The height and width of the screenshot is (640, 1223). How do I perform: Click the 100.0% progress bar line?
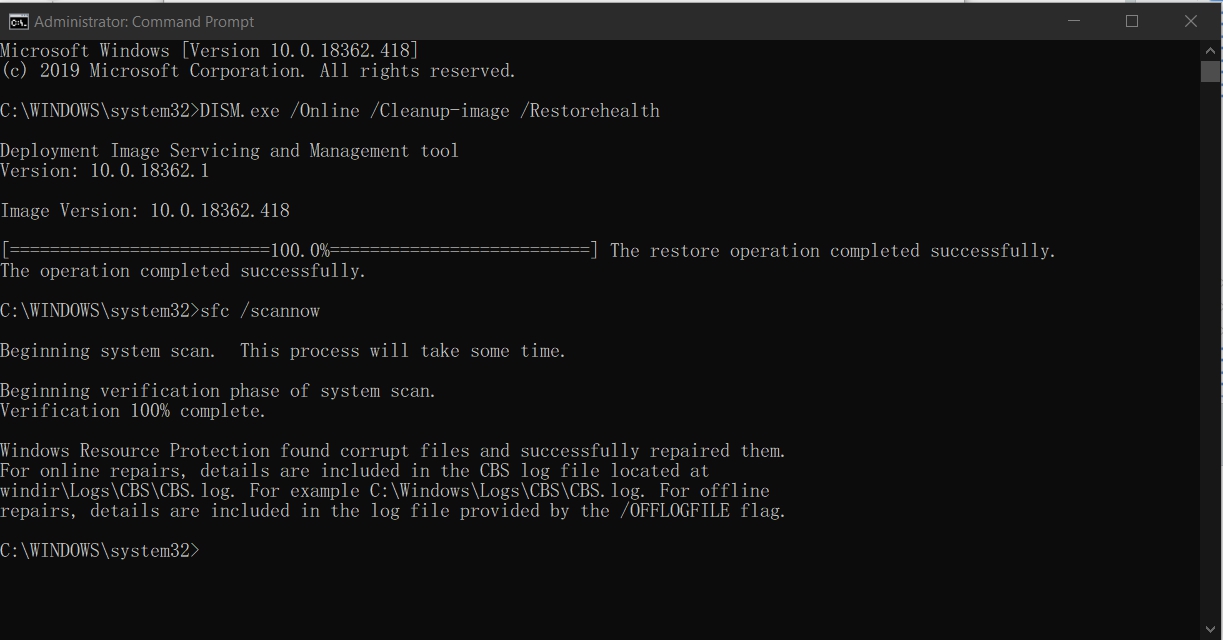click(300, 251)
